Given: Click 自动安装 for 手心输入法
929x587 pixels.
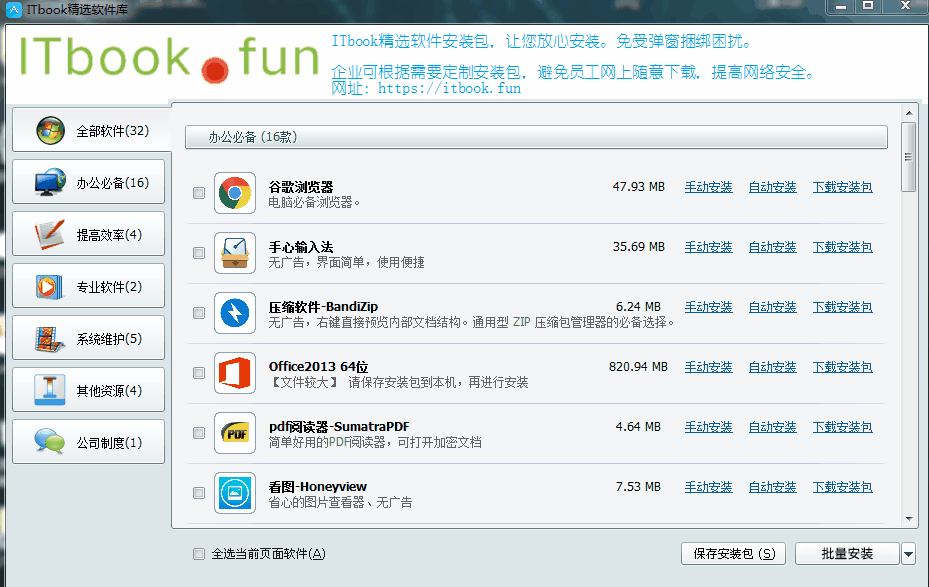Looking at the screenshot, I should point(773,247).
